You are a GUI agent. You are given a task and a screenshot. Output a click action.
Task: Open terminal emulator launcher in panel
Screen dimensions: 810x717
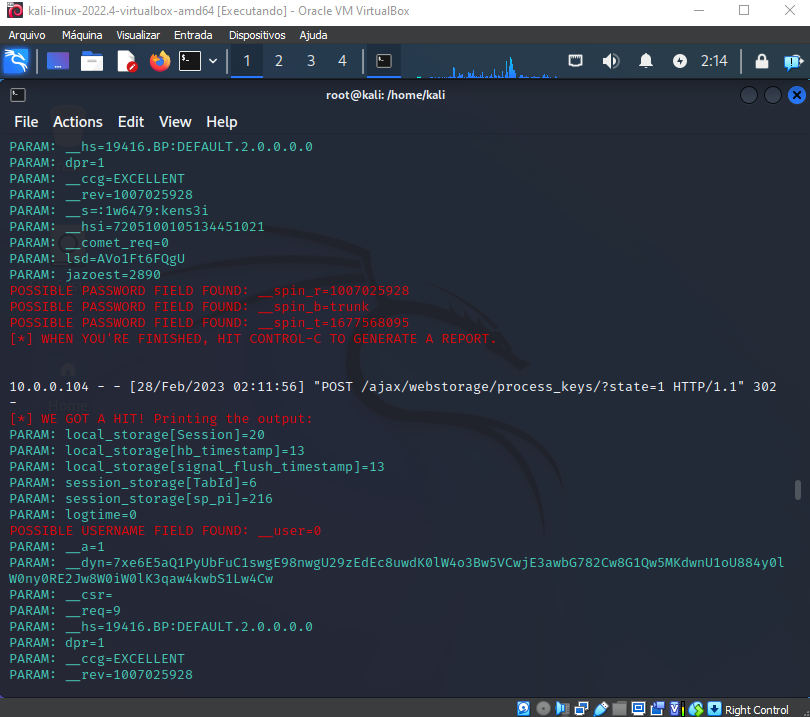pos(190,61)
